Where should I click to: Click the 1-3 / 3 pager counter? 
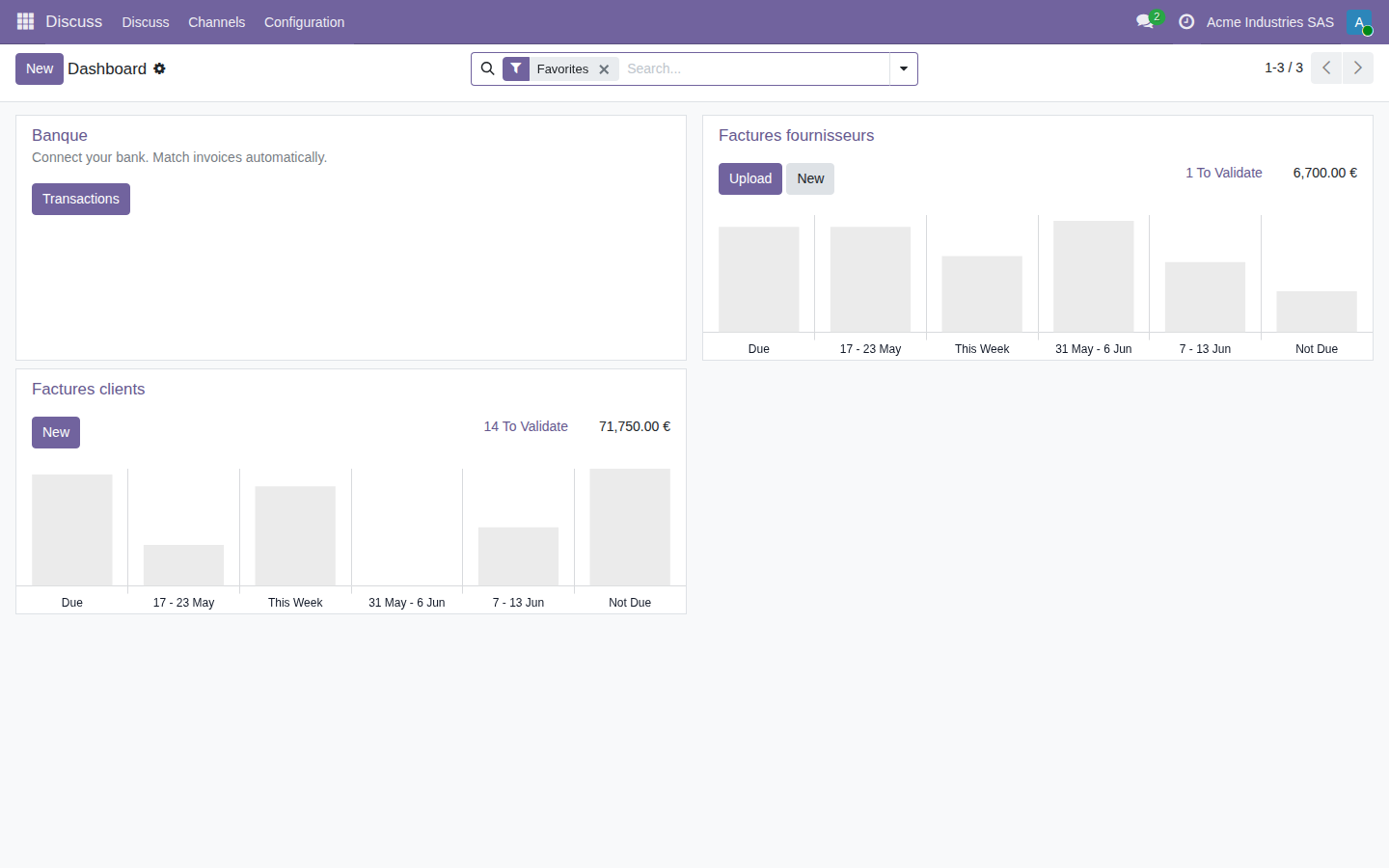click(1284, 68)
